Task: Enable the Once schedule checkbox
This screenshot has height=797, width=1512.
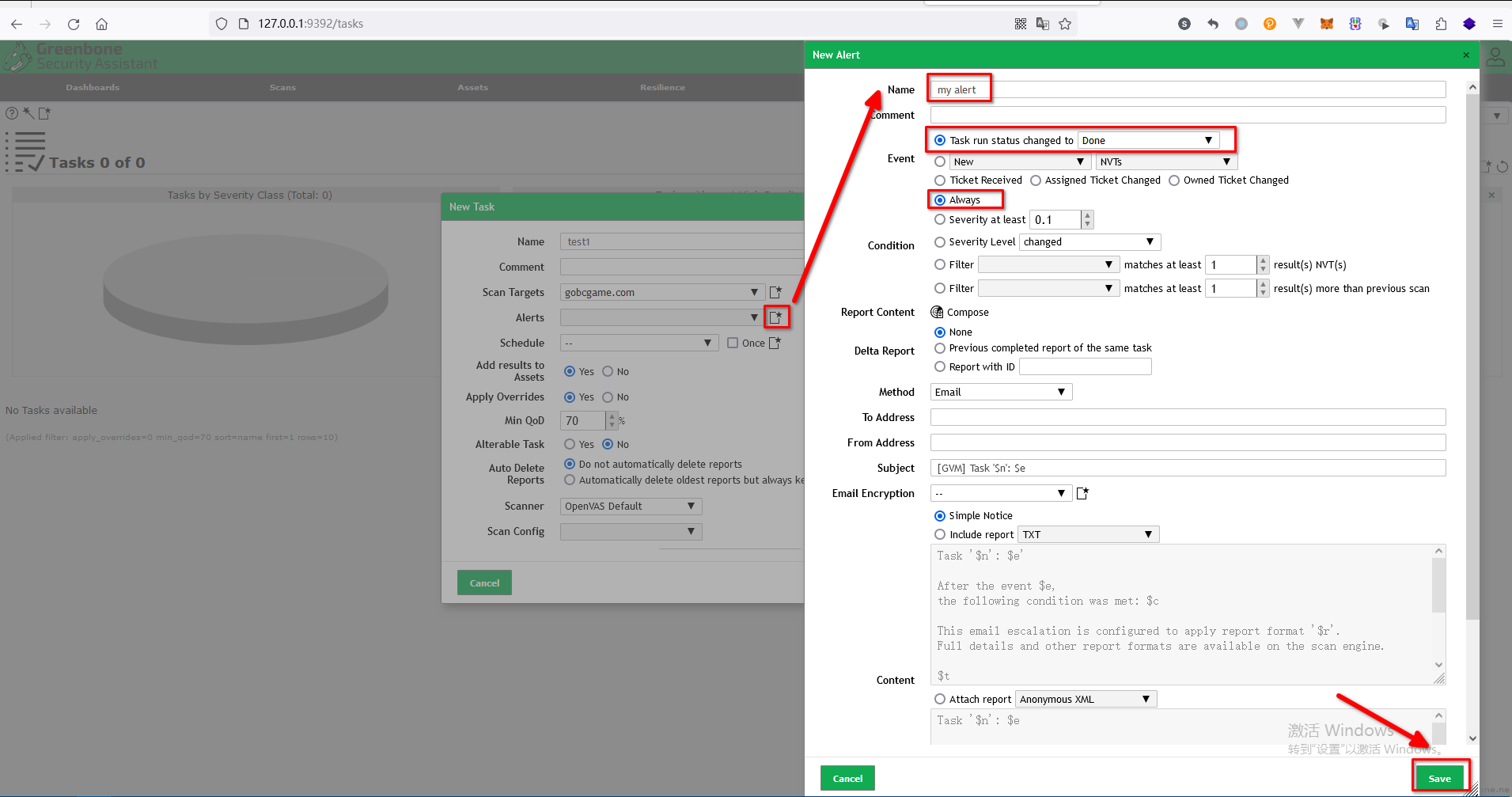Action: [733, 343]
